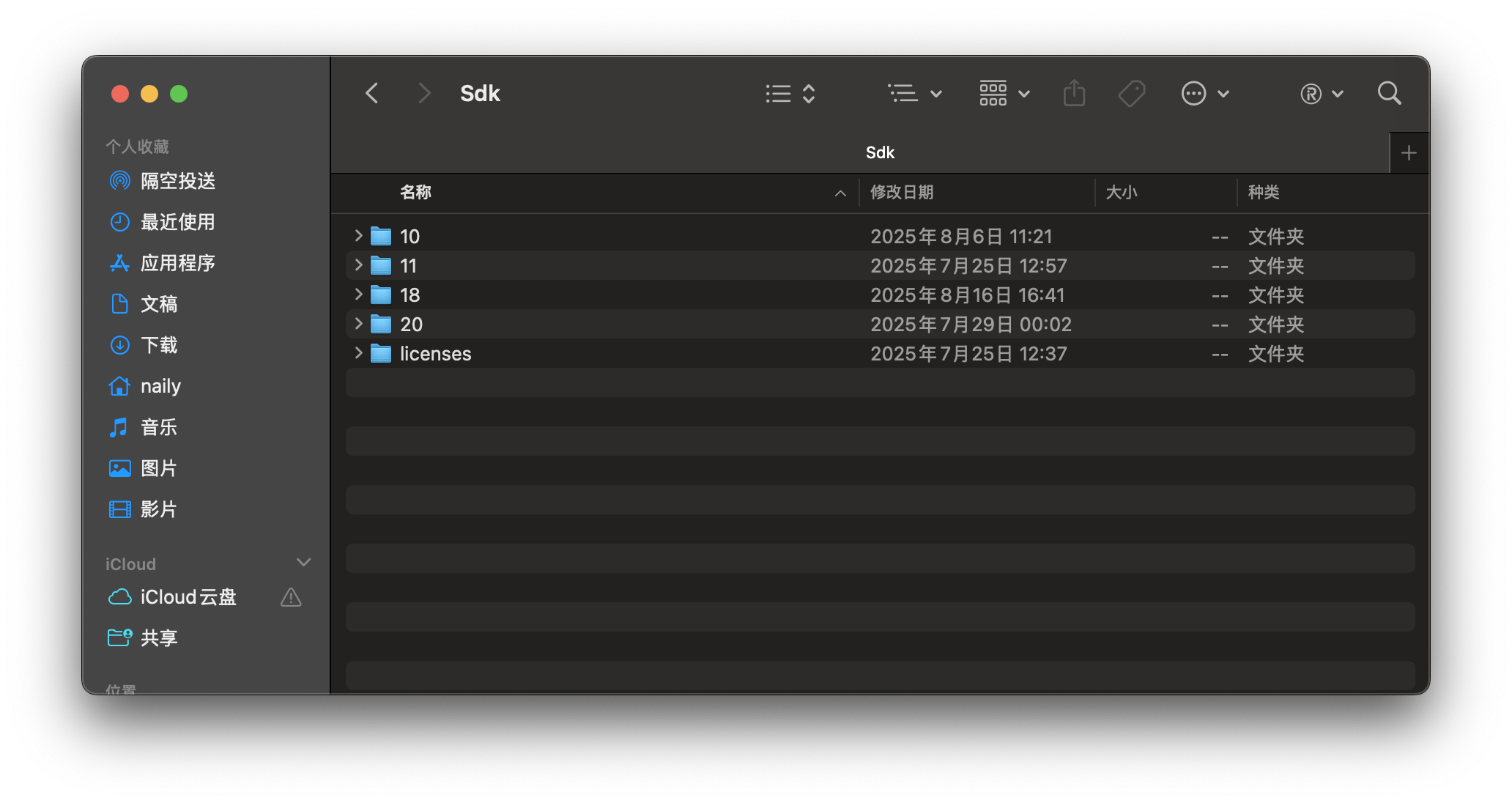The image size is (1512, 803).
Task: Click the Share icon in the toolbar
Action: (1073, 93)
